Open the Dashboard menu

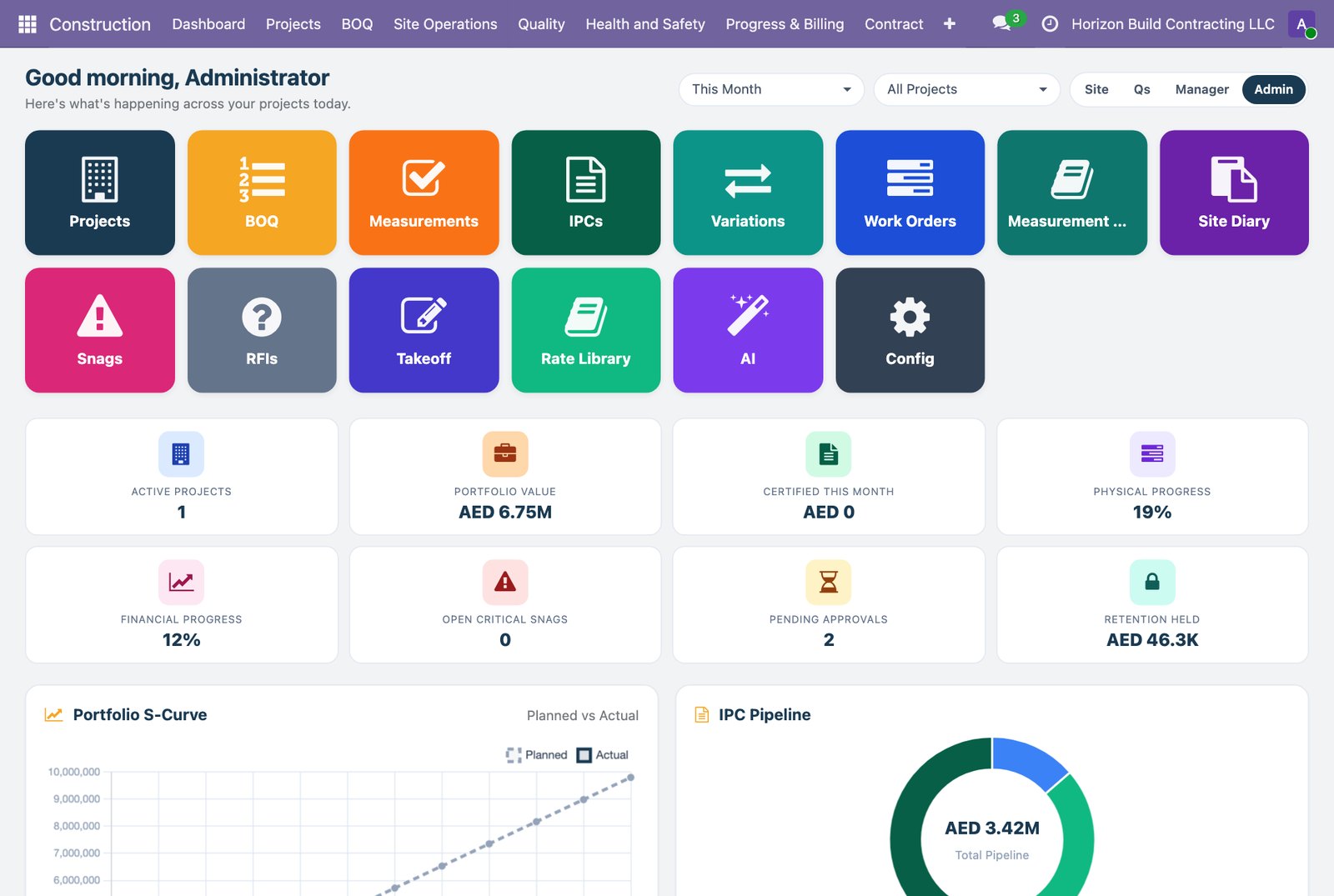coord(208,24)
